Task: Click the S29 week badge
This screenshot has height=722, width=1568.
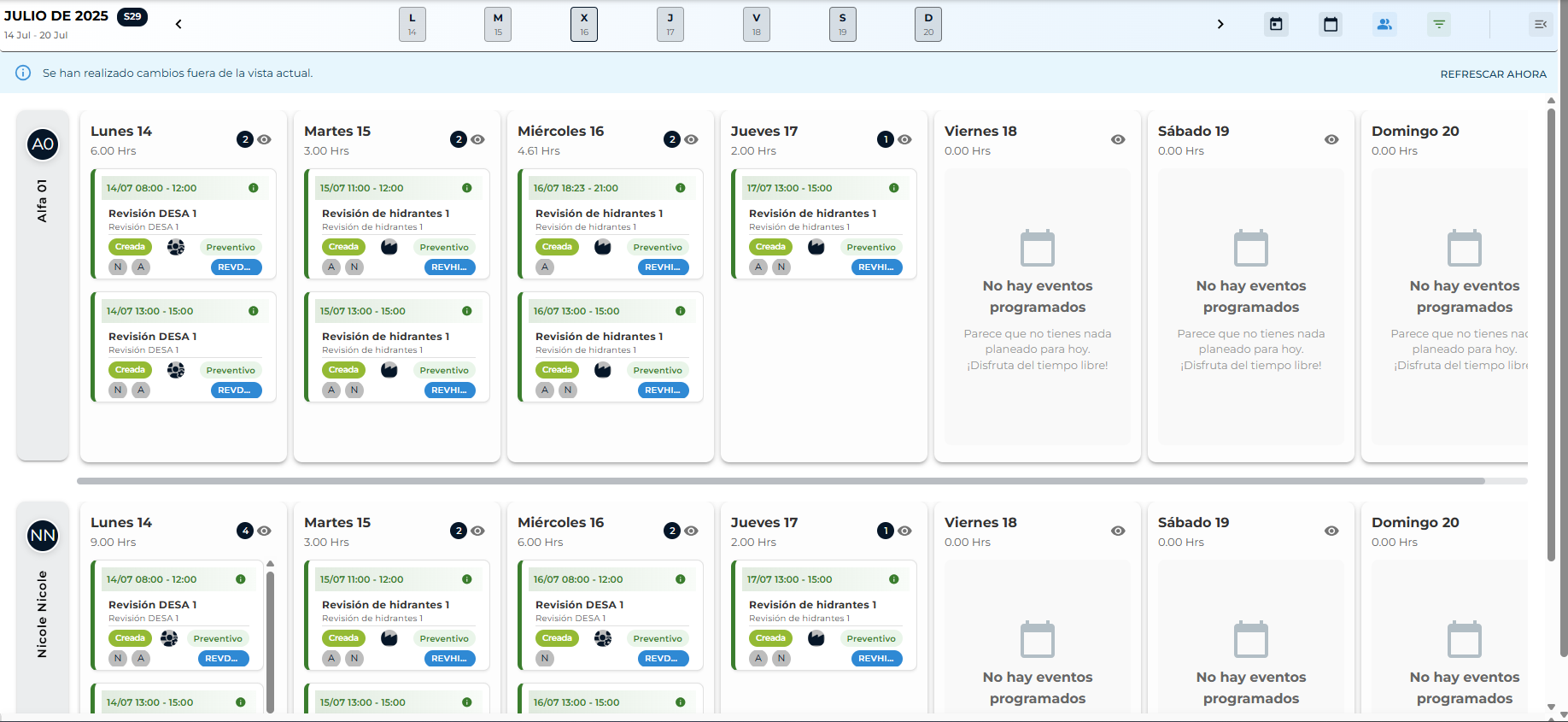Action: [132, 16]
